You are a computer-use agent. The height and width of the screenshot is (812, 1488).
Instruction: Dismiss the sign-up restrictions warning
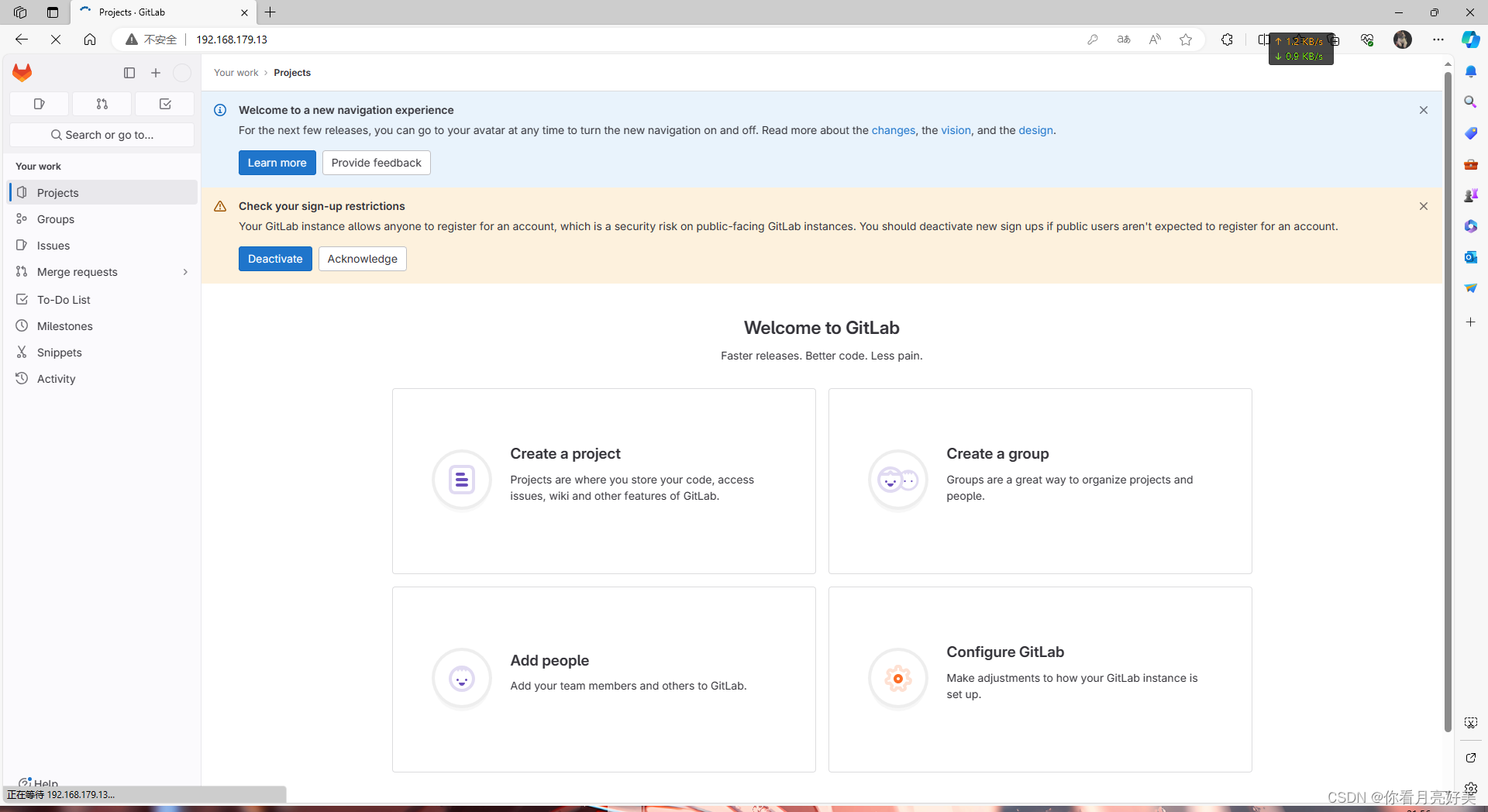pos(1423,206)
